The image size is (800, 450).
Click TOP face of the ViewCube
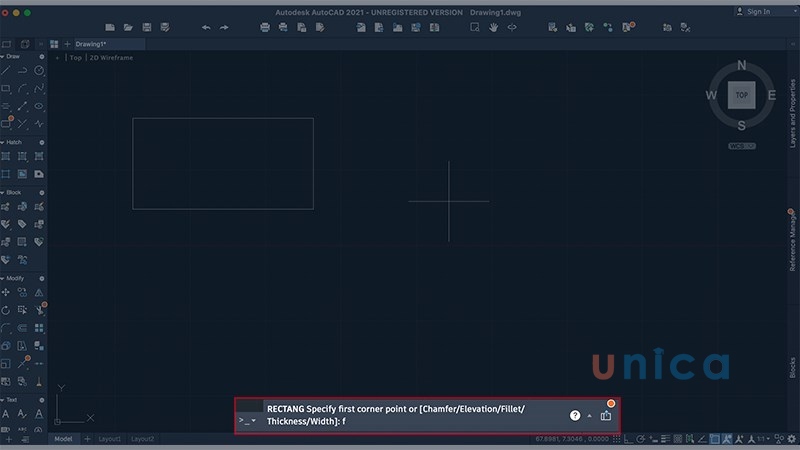coord(742,95)
